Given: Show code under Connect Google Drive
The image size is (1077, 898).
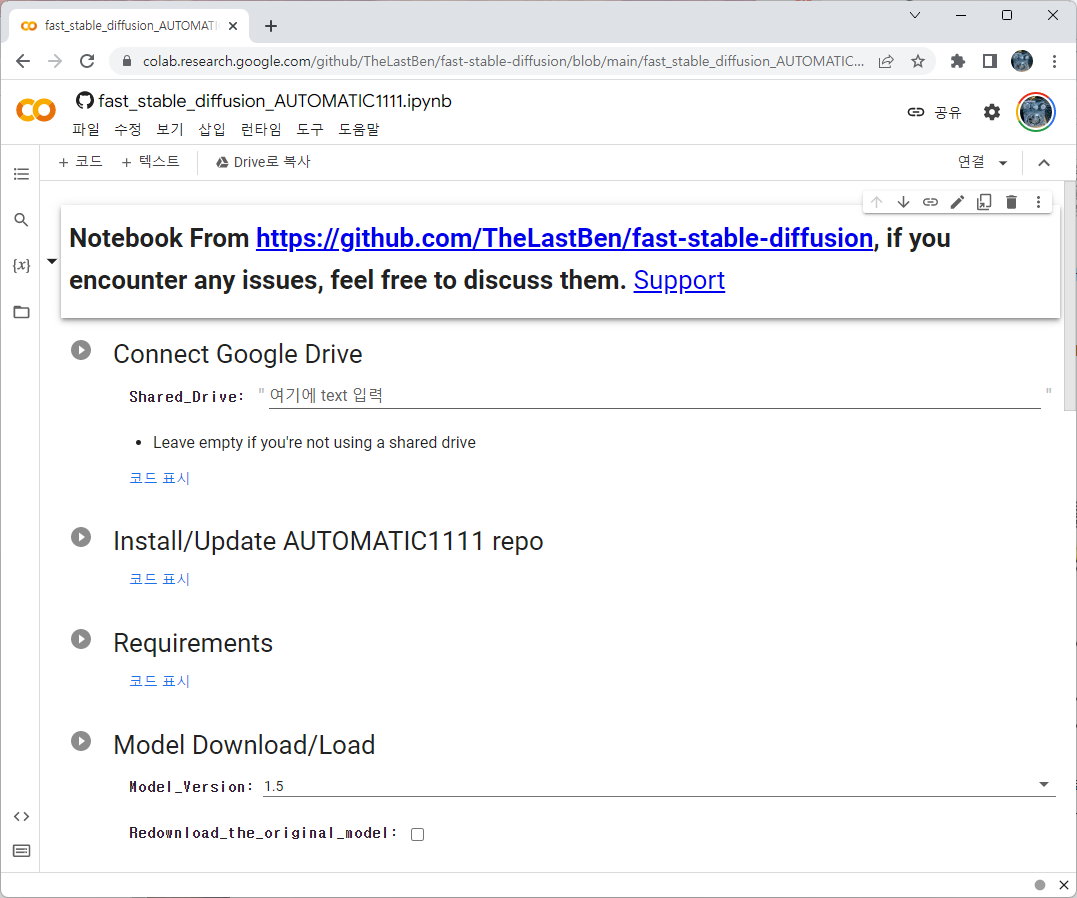Looking at the screenshot, I should click(159, 478).
